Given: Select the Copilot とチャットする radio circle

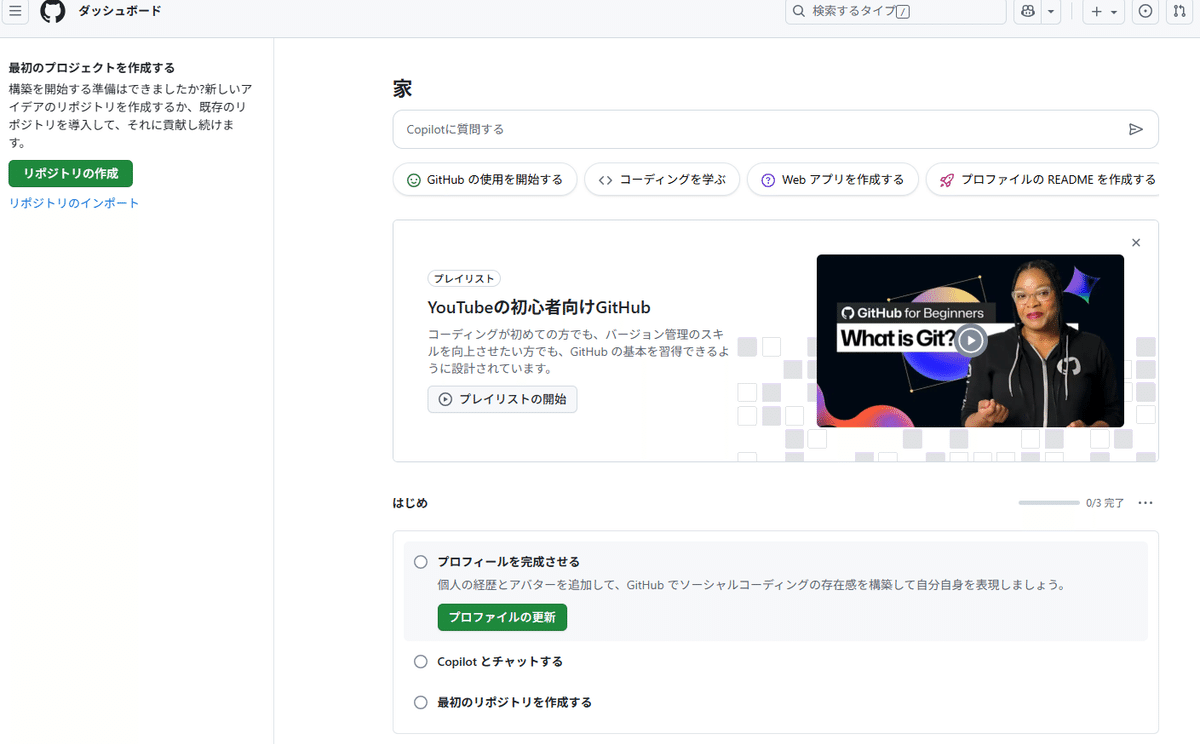Looking at the screenshot, I should [421, 662].
